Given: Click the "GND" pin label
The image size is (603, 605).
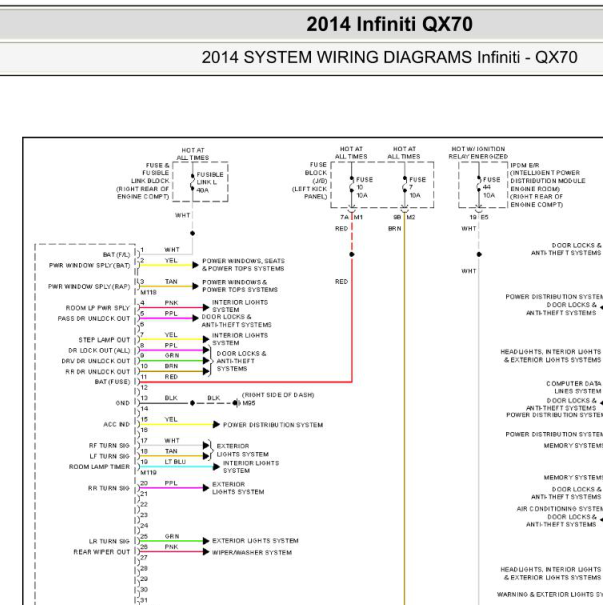Looking at the screenshot, I should tap(123, 403).
